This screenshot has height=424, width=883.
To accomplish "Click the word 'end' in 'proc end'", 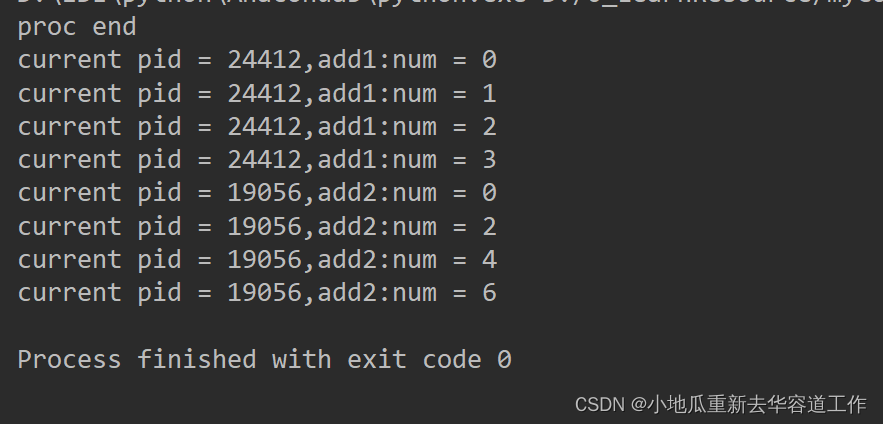I will (114, 26).
